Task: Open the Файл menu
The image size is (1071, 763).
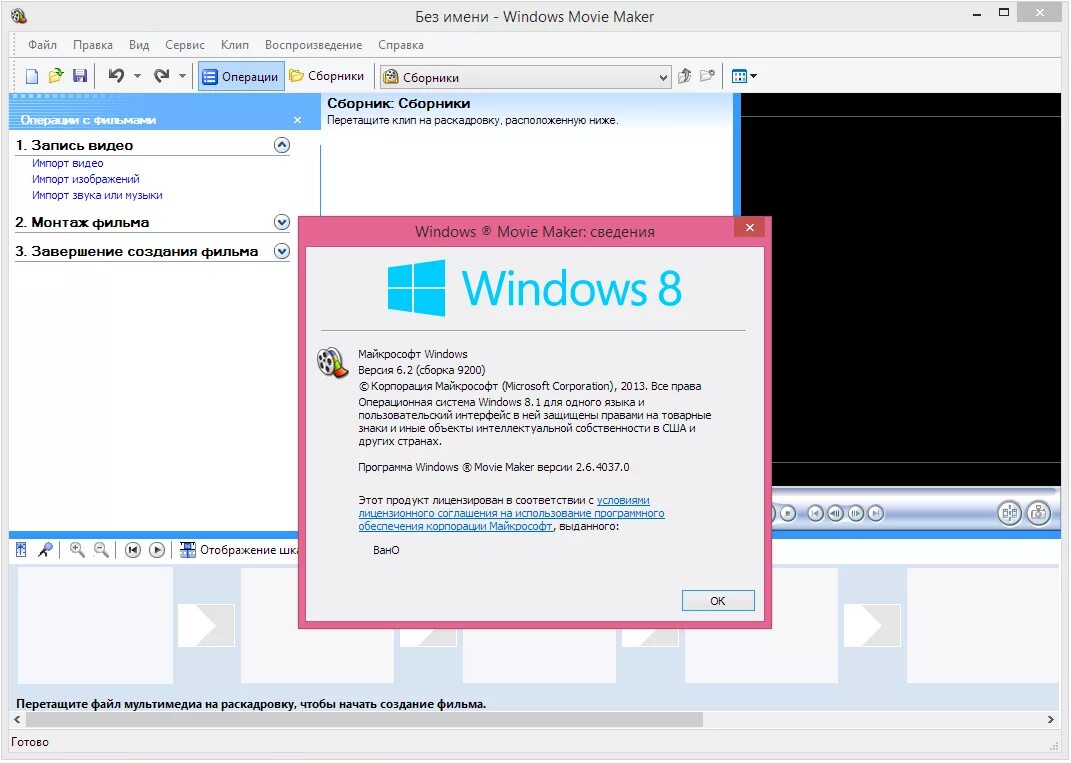Action: tap(42, 45)
